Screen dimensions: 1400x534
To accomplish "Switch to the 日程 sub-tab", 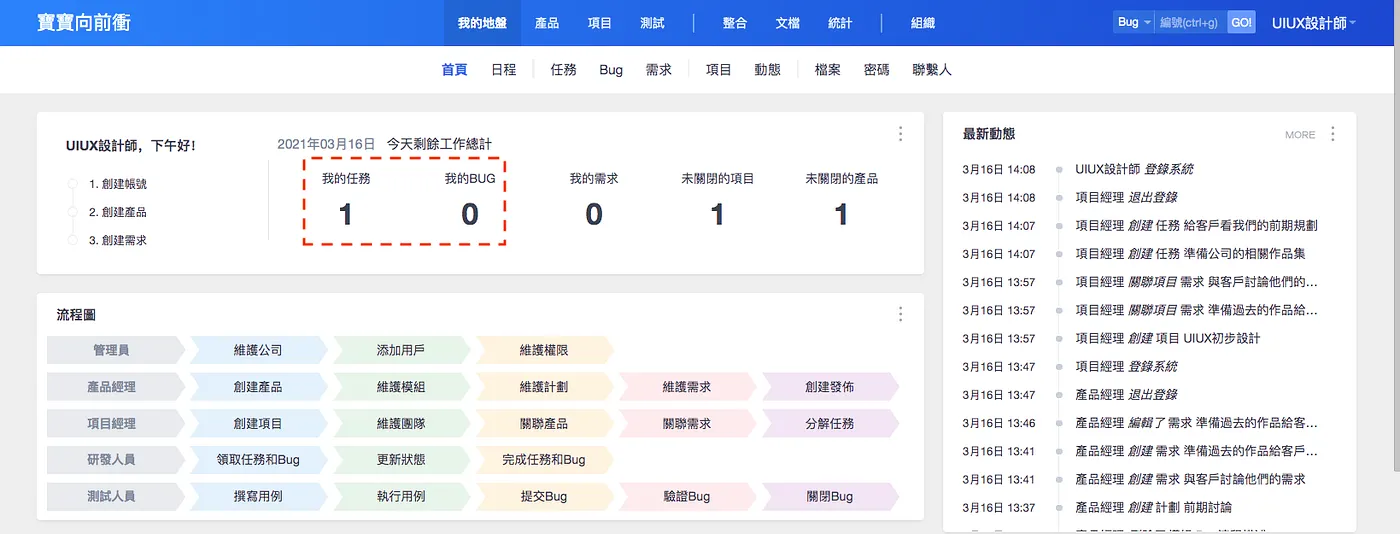I will tap(504, 70).
